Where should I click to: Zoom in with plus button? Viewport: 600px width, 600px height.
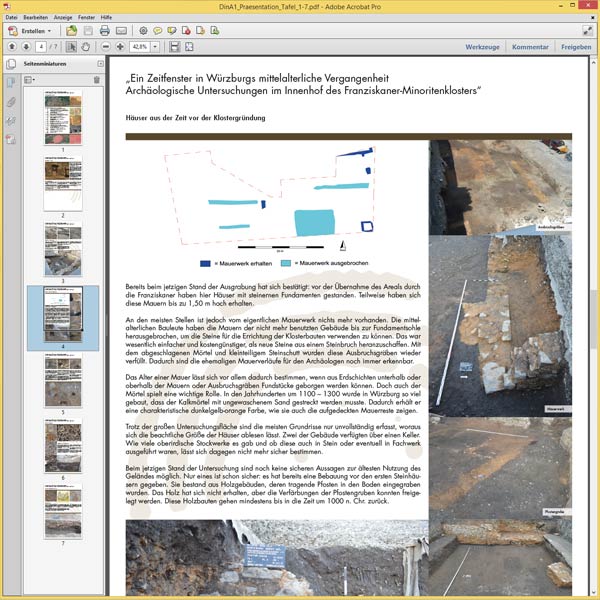120,47
